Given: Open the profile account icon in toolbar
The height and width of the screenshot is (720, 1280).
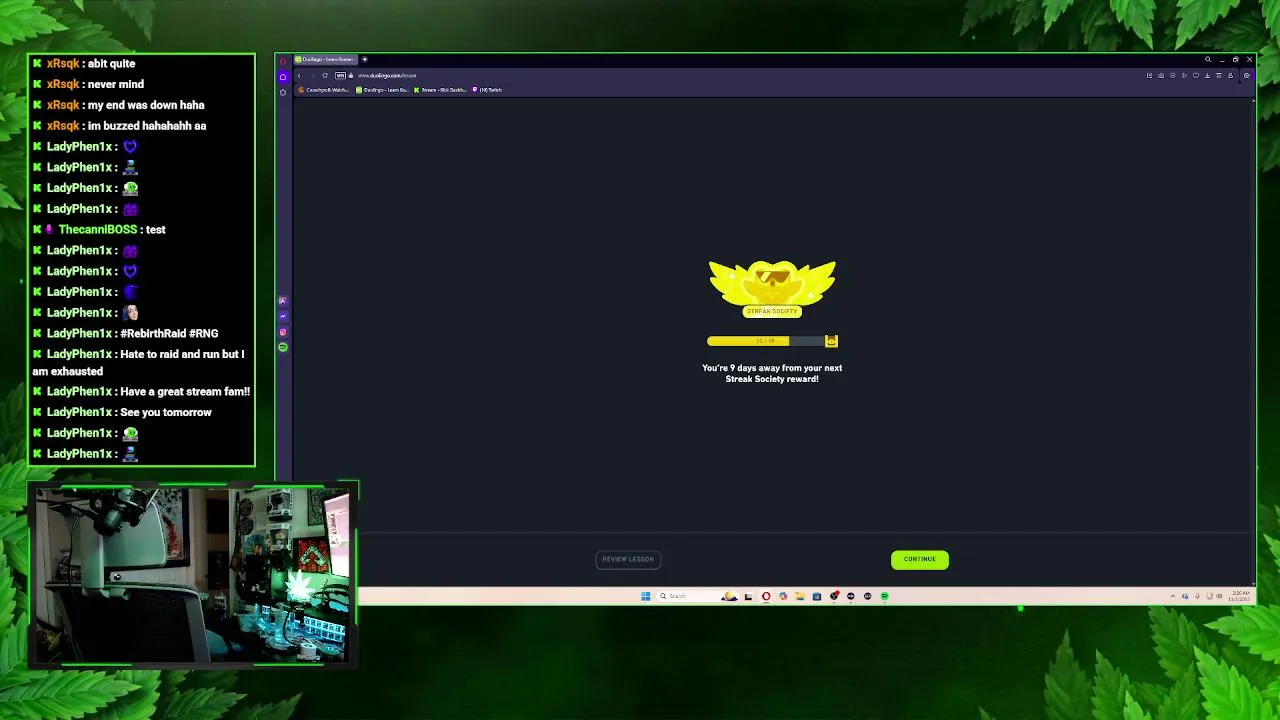Looking at the screenshot, I should (1230, 75).
